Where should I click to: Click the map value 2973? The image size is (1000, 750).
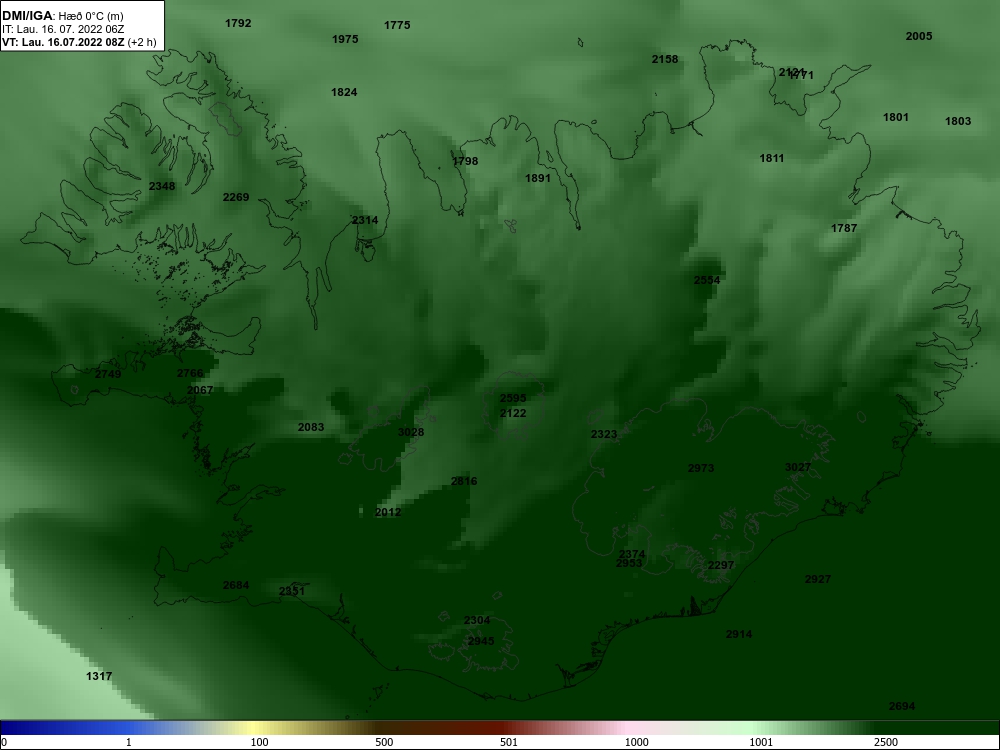(701, 469)
